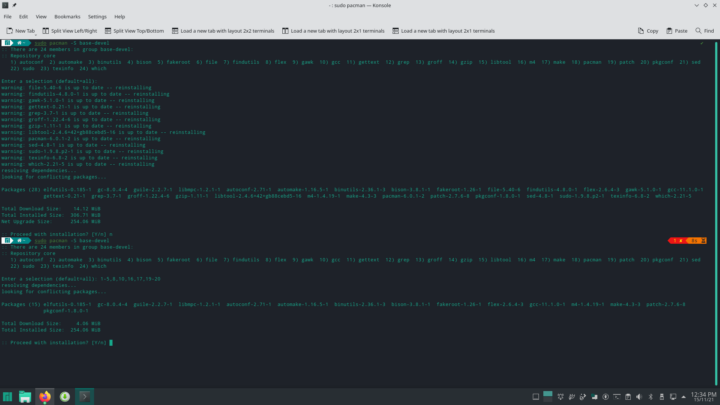Click the clock showing 12:34 PM
720x405 pixels.
coord(703,397)
